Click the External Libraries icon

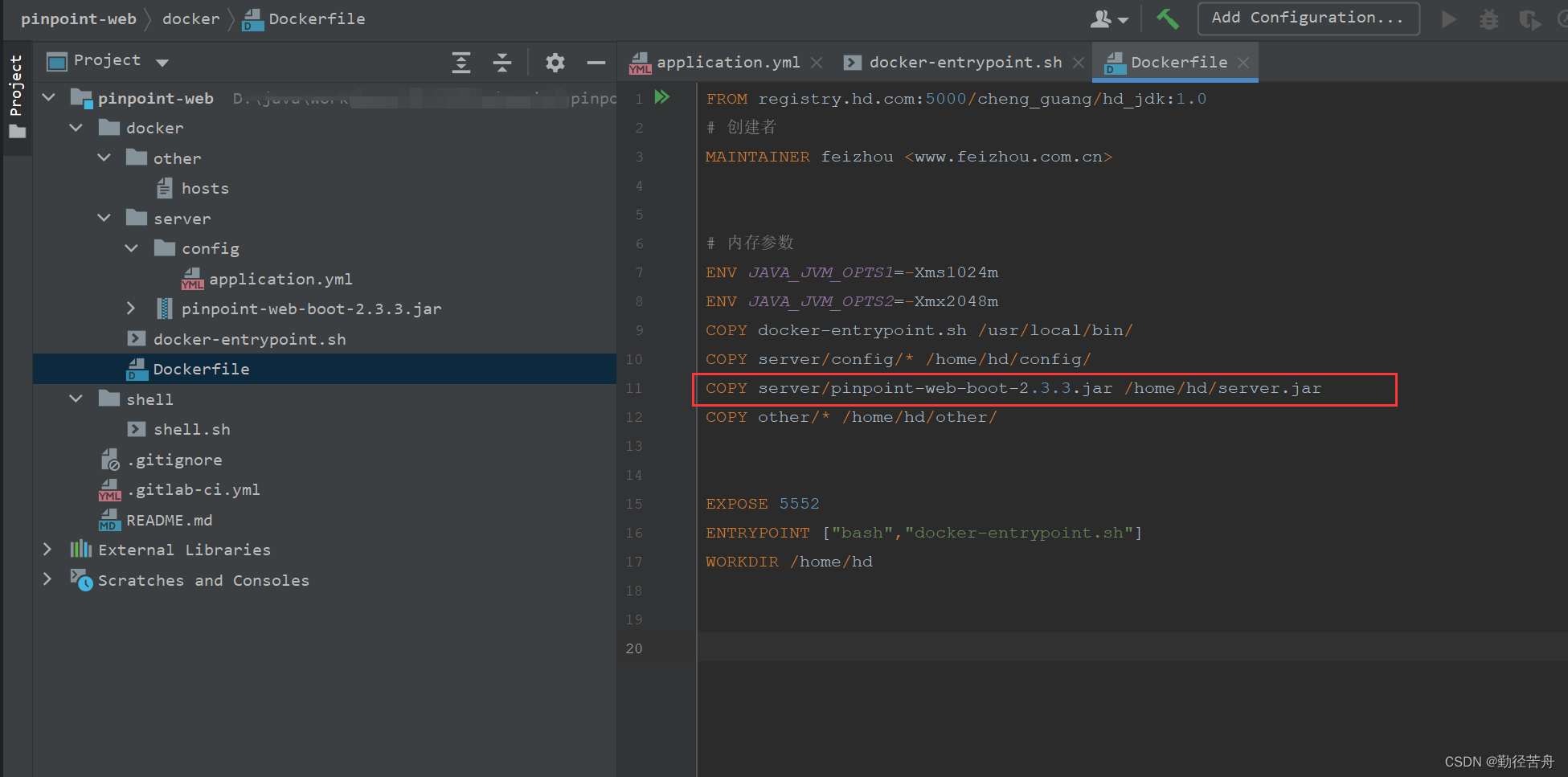[81, 550]
